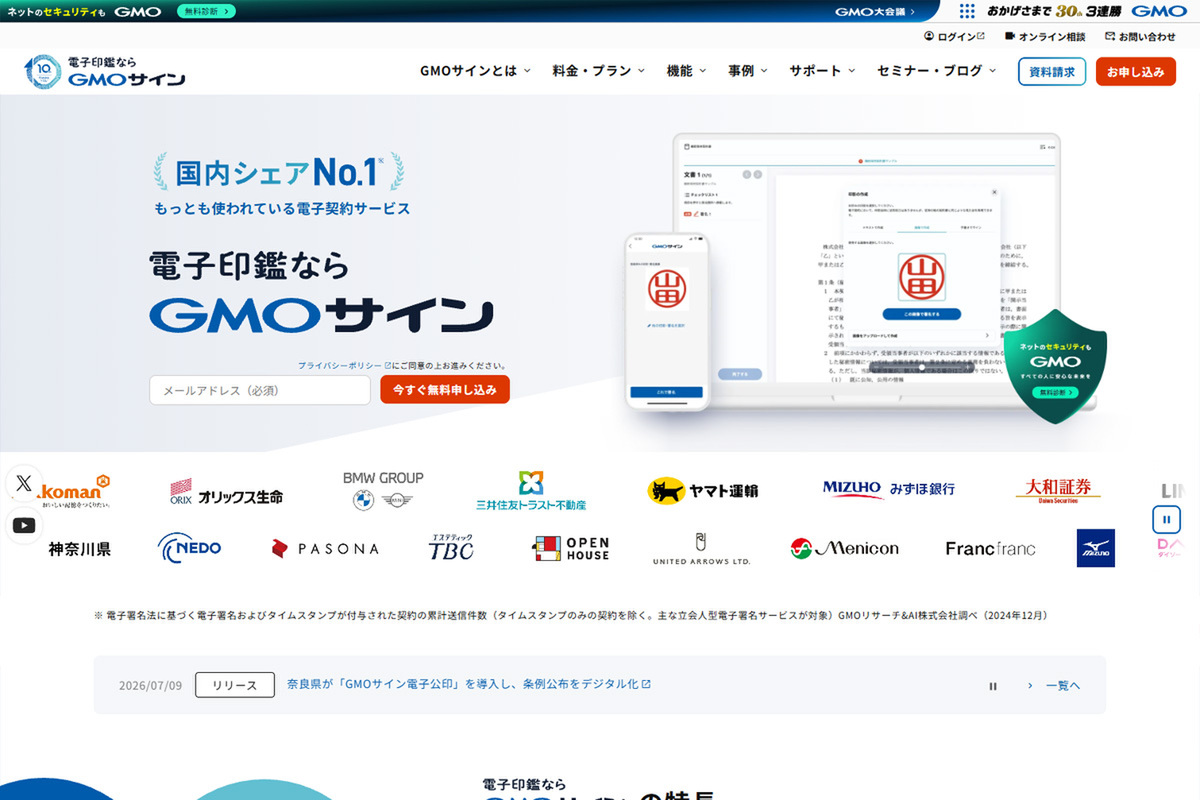This screenshot has width=1200, height=800.
Task: Click the NEDO logo
Action: [190, 548]
